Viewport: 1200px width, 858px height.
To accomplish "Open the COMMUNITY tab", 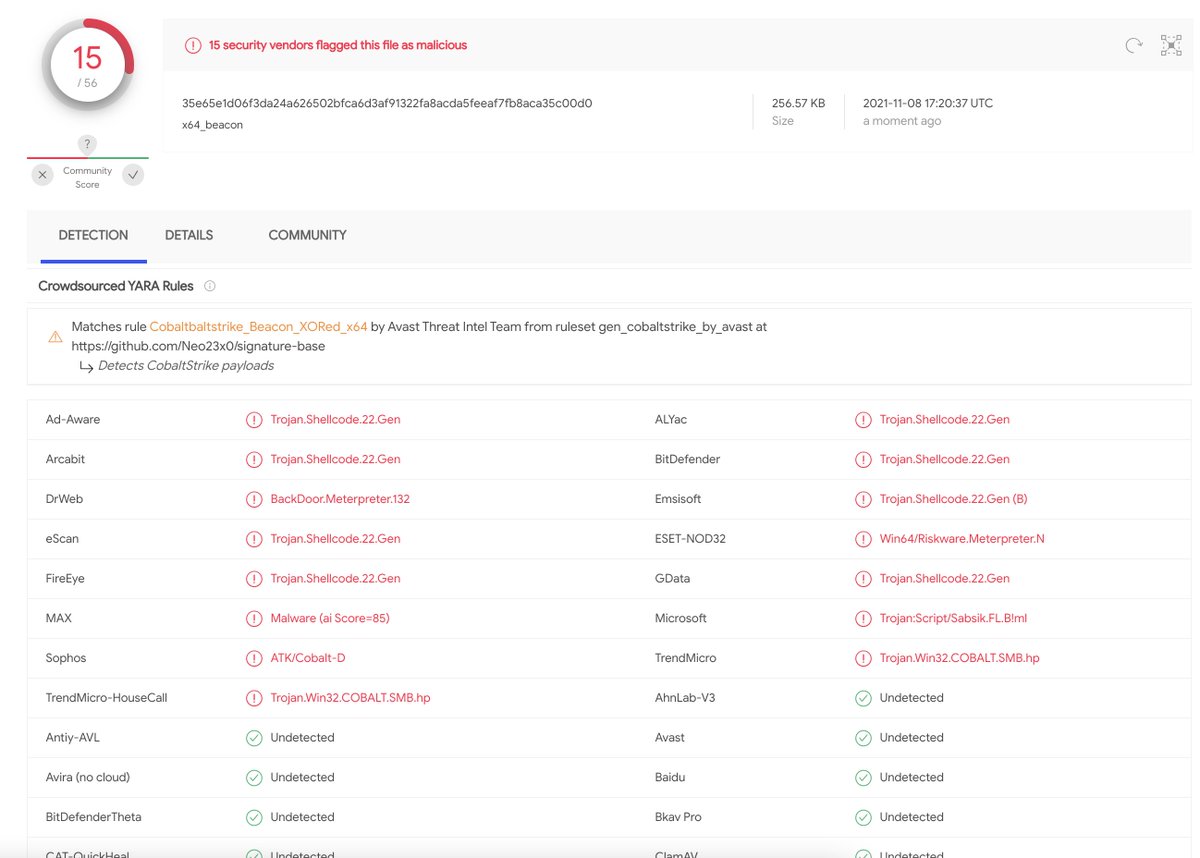I will pos(307,236).
